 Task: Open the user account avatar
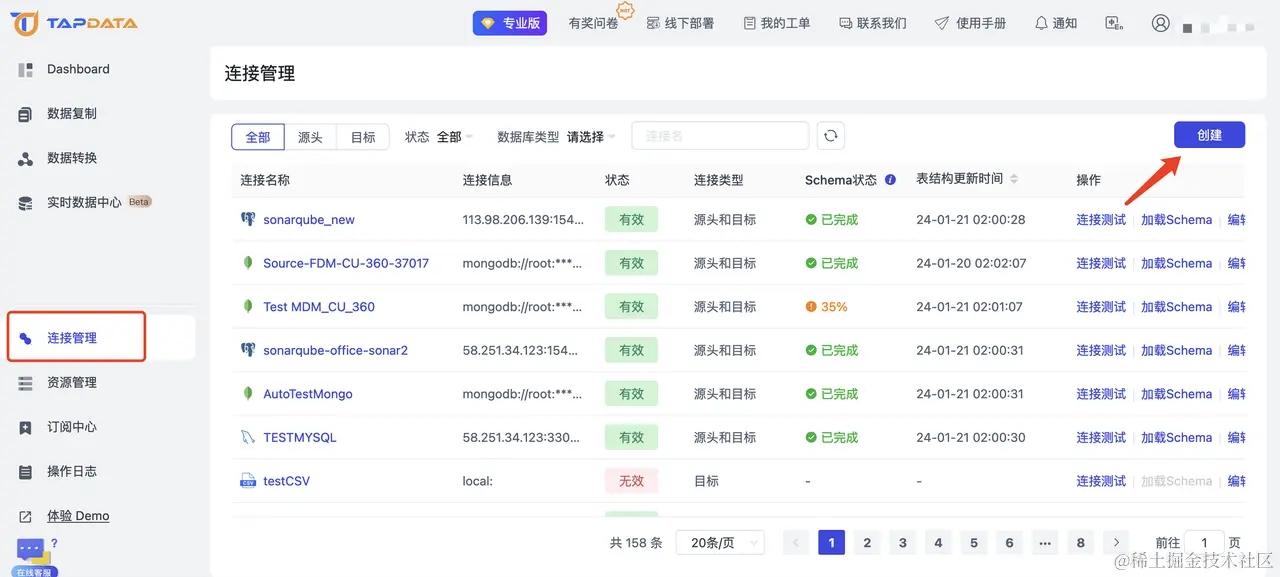(x=1160, y=23)
